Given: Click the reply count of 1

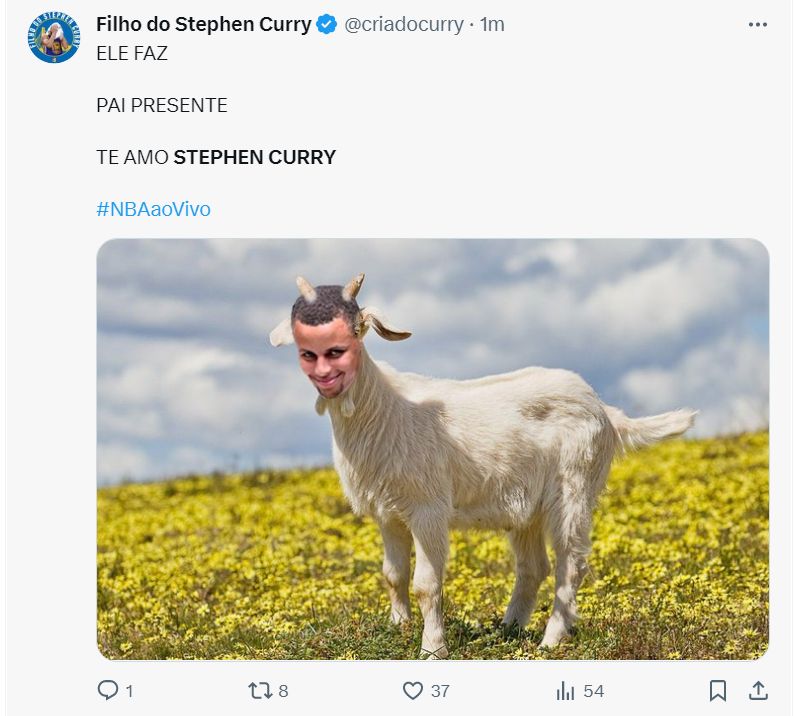Looking at the screenshot, I should (x=130, y=691).
